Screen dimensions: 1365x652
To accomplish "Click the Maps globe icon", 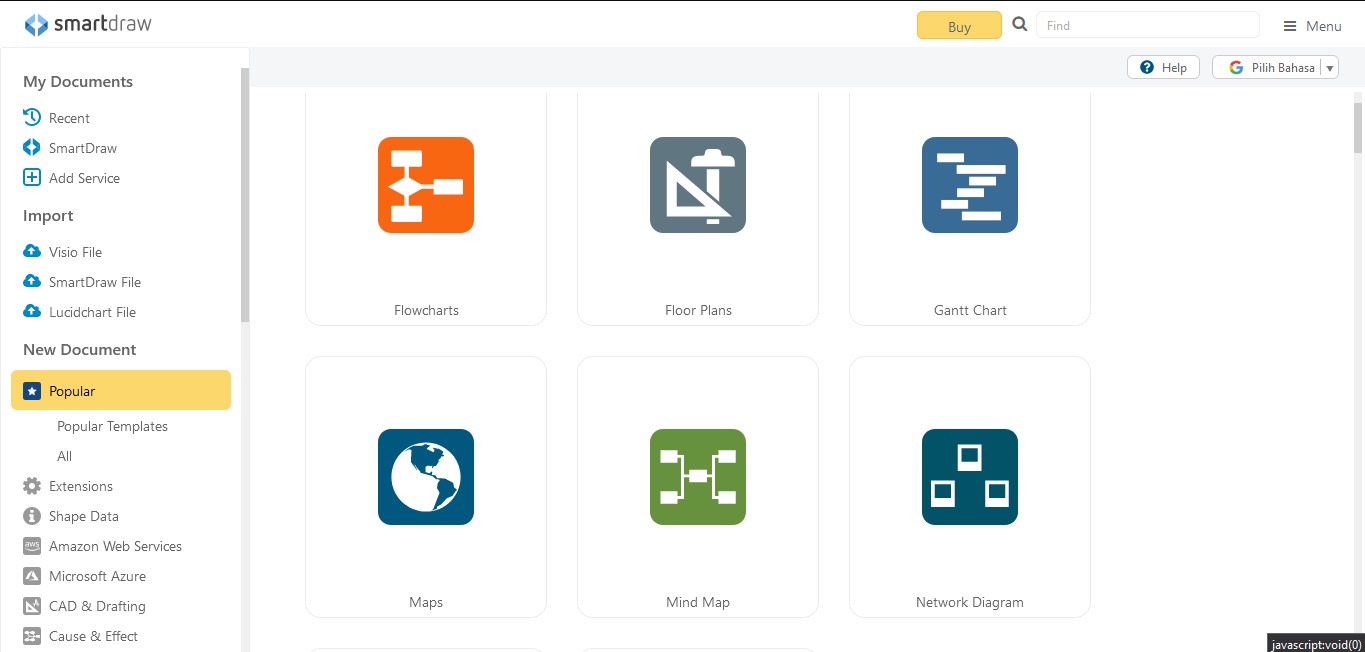I will point(426,477).
